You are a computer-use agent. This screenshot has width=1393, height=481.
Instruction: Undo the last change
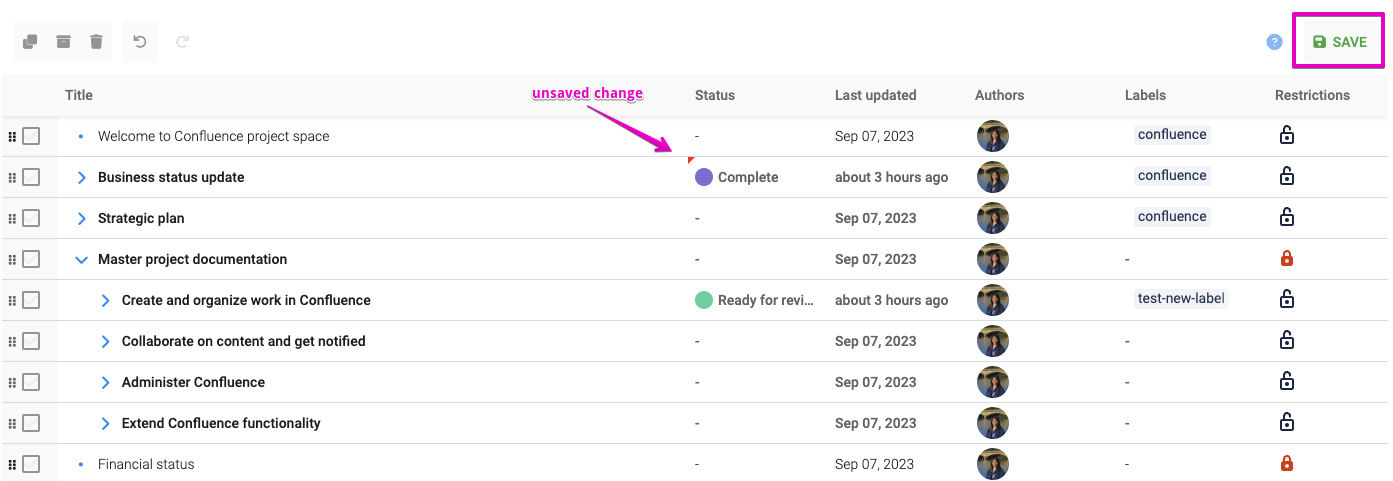[x=140, y=42]
